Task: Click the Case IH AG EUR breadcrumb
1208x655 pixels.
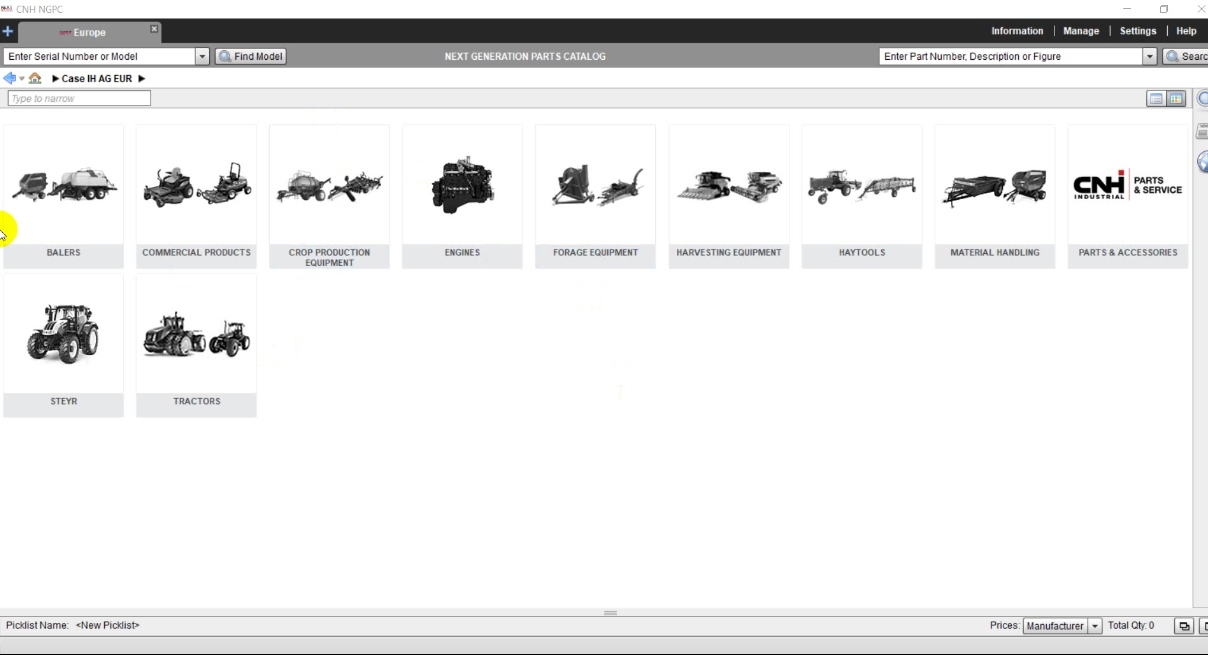Action: tap(97, 78)
